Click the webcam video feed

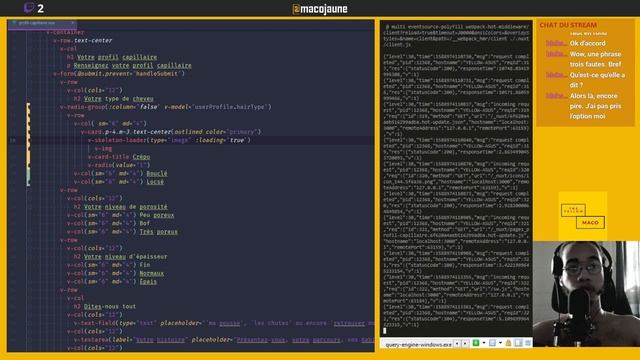586,294
